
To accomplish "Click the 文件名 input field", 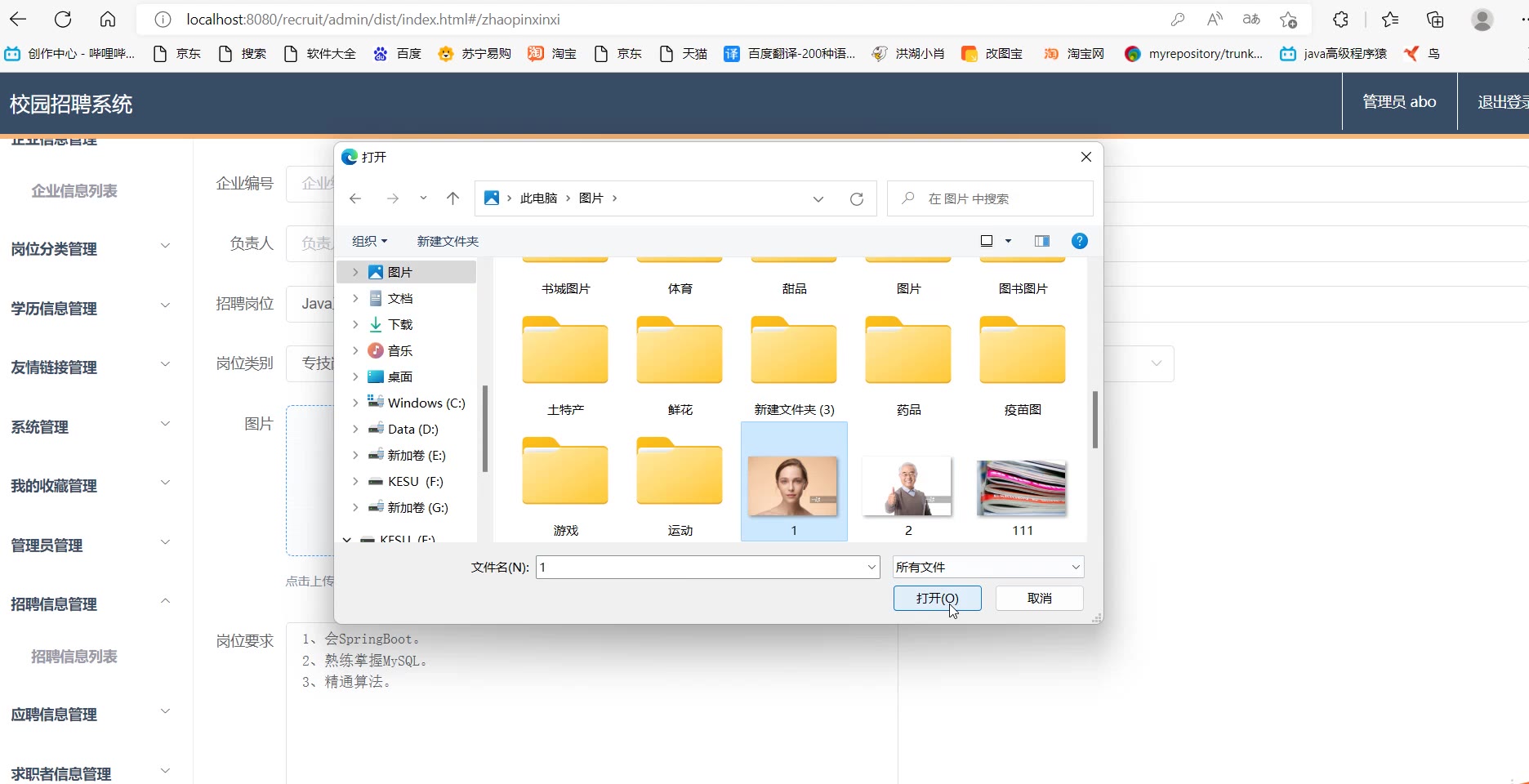I will [x=700, y=567].
